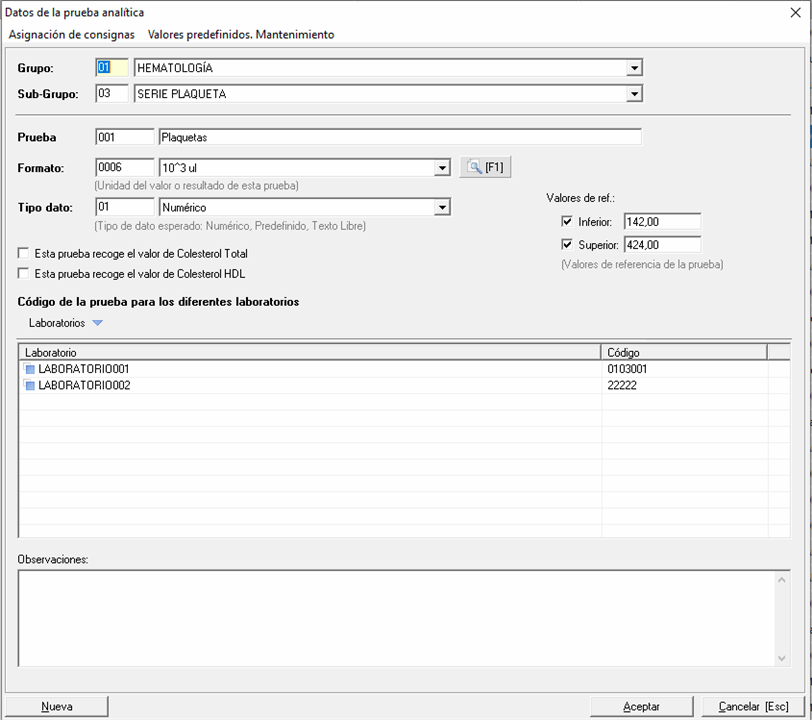The image size is (812, 720).
Task: Open the Formato 10^3 ul dropdown
Action: [x=442, y=168]
